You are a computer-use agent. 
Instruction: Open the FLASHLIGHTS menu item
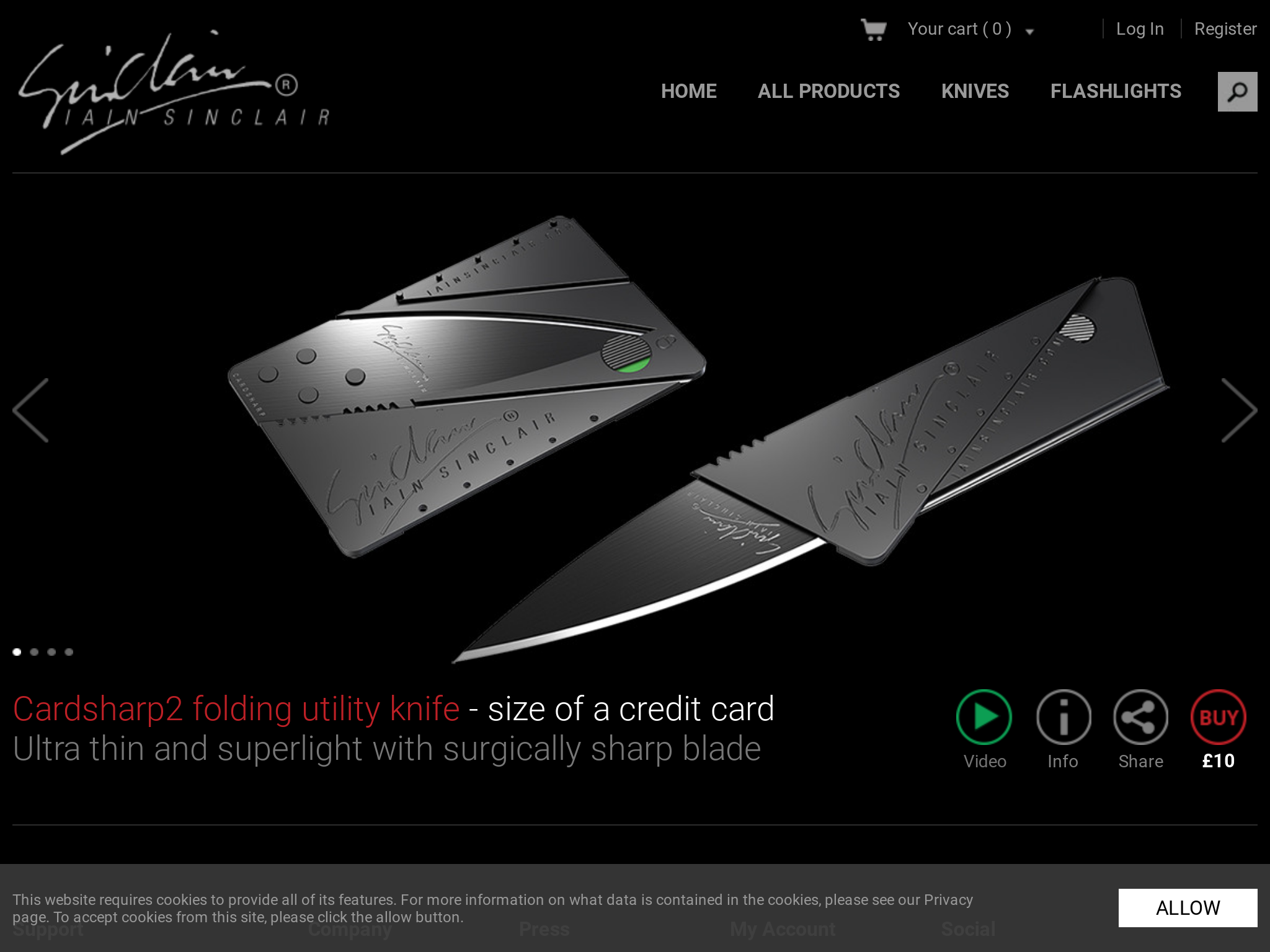pos(1116,91)
